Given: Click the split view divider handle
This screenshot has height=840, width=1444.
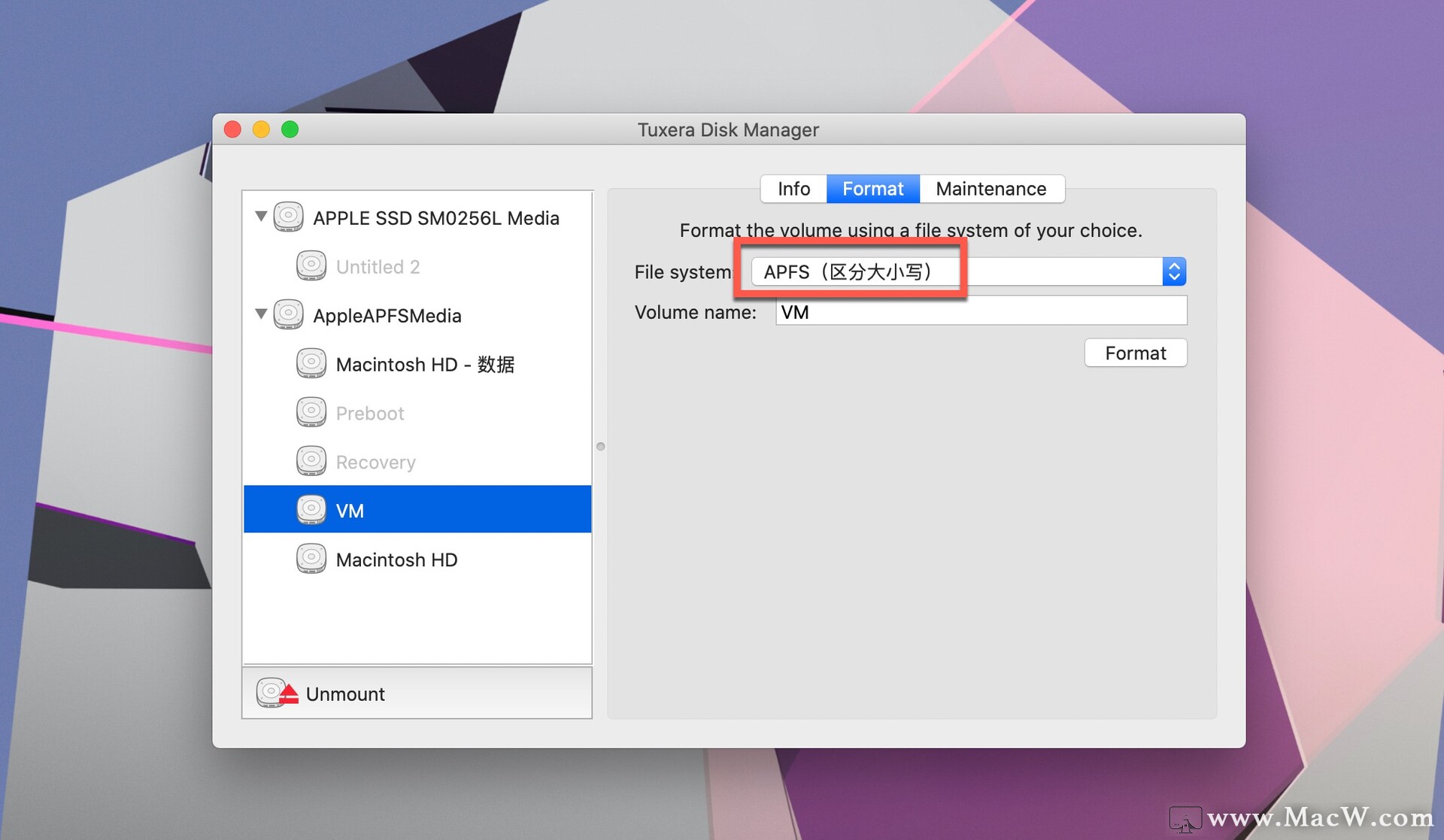Looking at the screenshot, I should pyautogui.click(x=600, y=447).
